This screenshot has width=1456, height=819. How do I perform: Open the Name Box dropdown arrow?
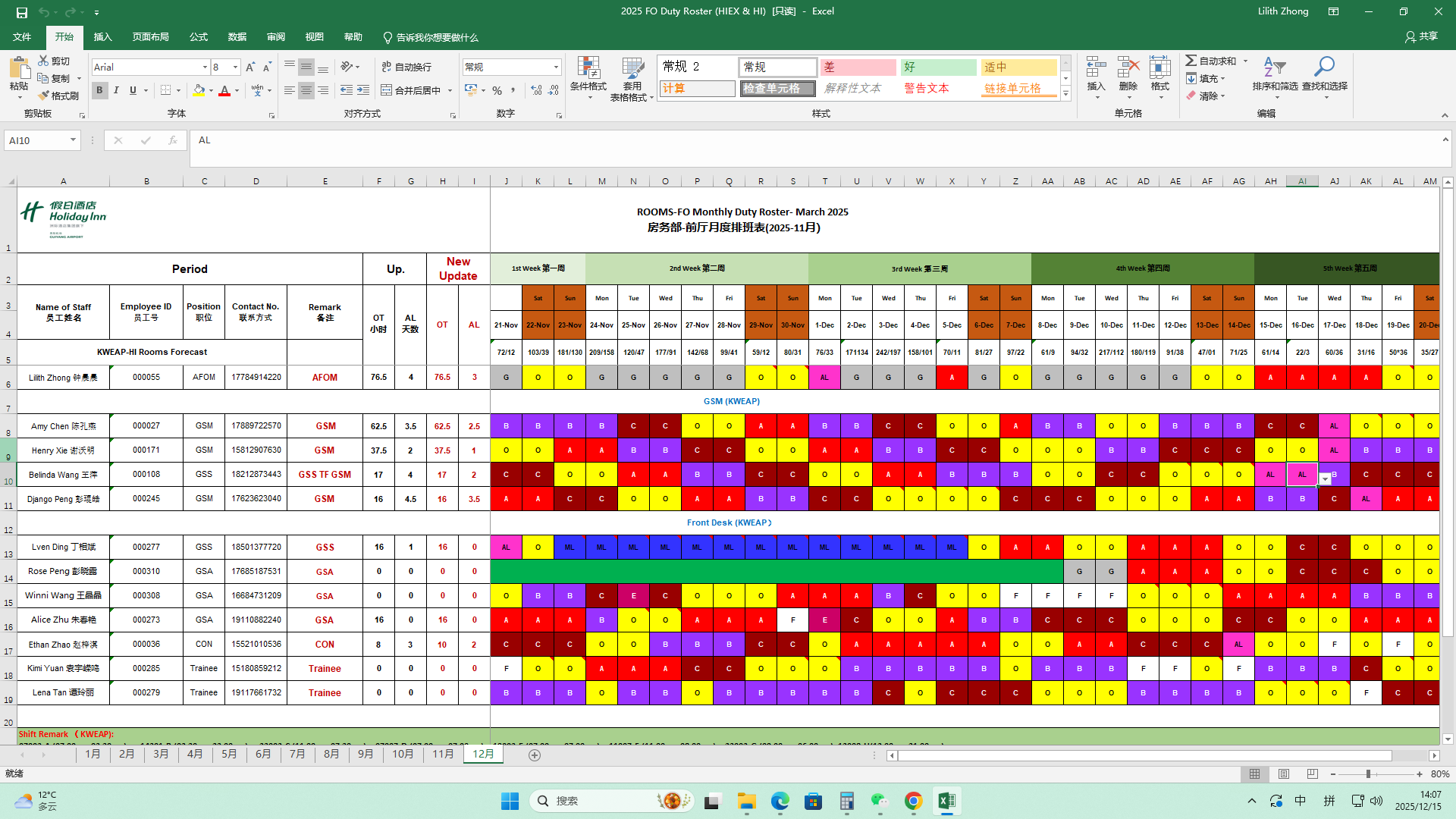point(73,140)
